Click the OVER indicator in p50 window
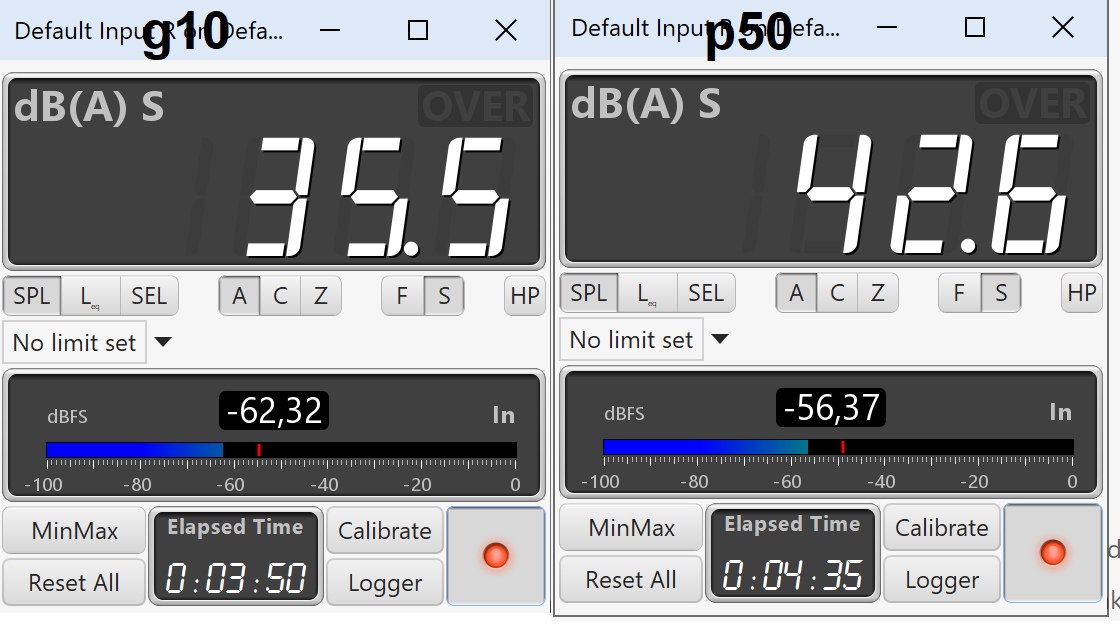The width and height of the screenshot is (1120, 624). point(1033,104)
